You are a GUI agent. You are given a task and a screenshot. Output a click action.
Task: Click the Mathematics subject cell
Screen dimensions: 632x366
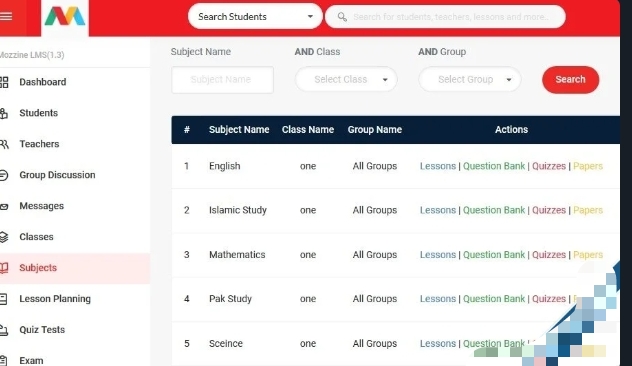pos(237,255)
